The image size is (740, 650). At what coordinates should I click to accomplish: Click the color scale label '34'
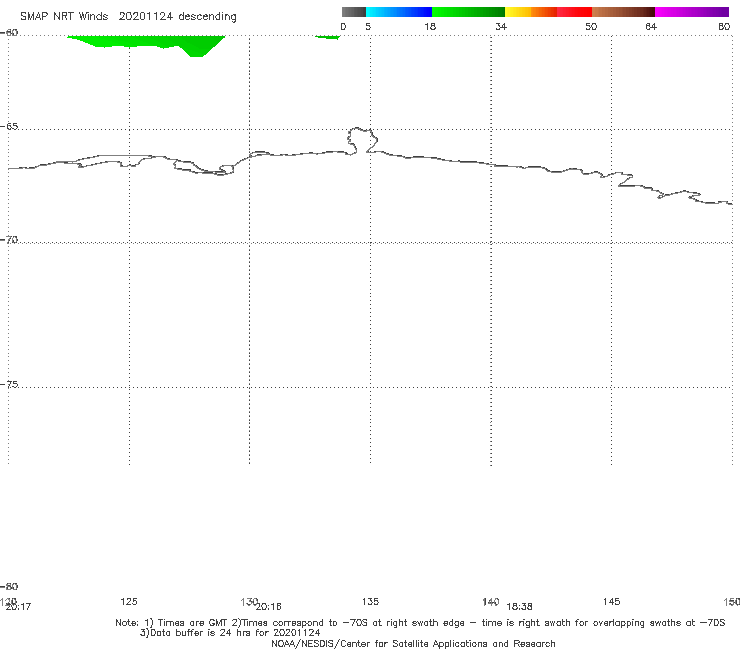click(501, 26)
